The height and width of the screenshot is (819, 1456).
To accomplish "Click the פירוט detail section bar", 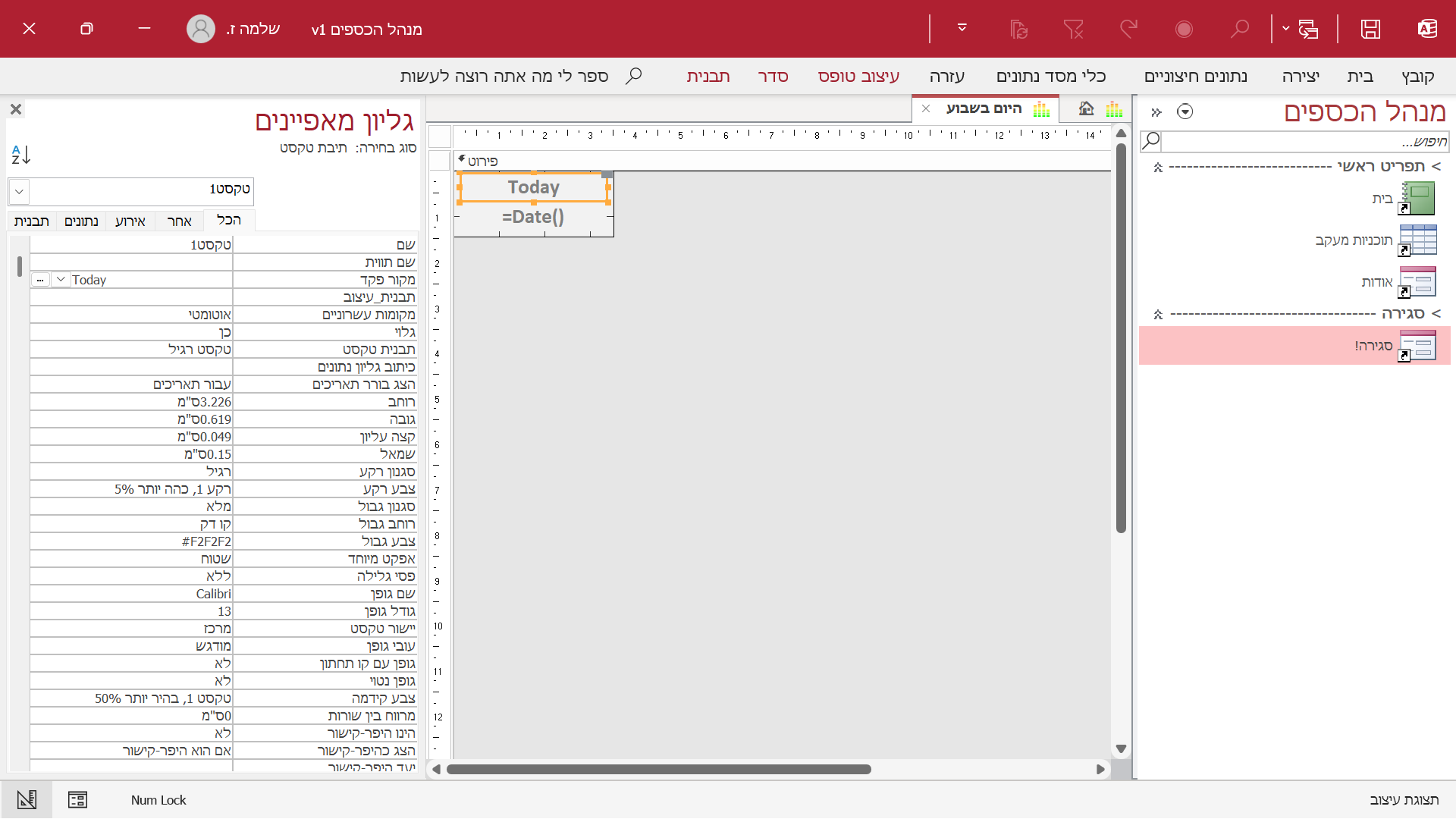I will tap(781, 161).
